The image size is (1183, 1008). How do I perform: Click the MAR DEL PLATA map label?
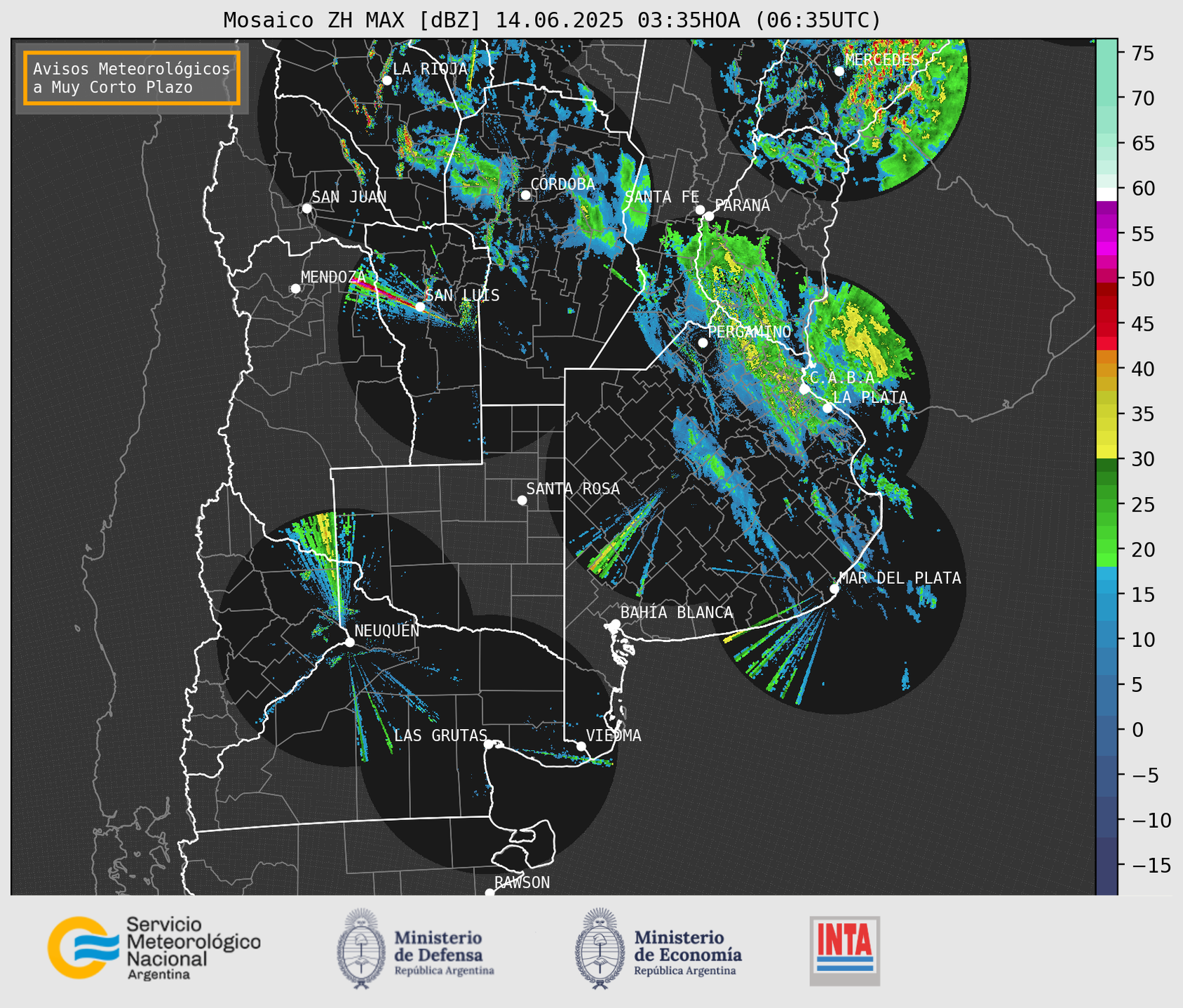pos(900,578)
